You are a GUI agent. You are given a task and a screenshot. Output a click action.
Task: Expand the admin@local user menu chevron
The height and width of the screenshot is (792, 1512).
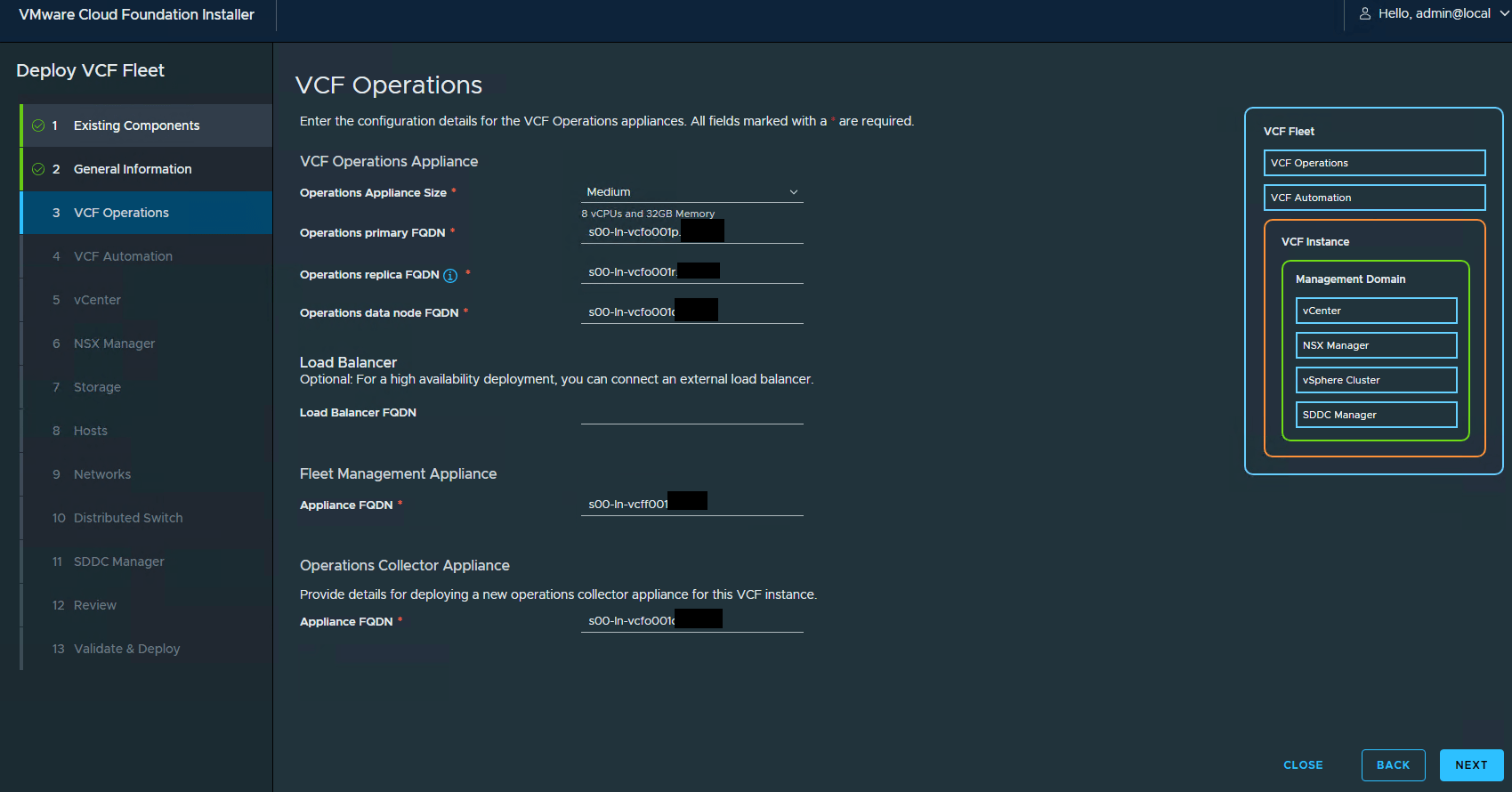pos(1504,13)
